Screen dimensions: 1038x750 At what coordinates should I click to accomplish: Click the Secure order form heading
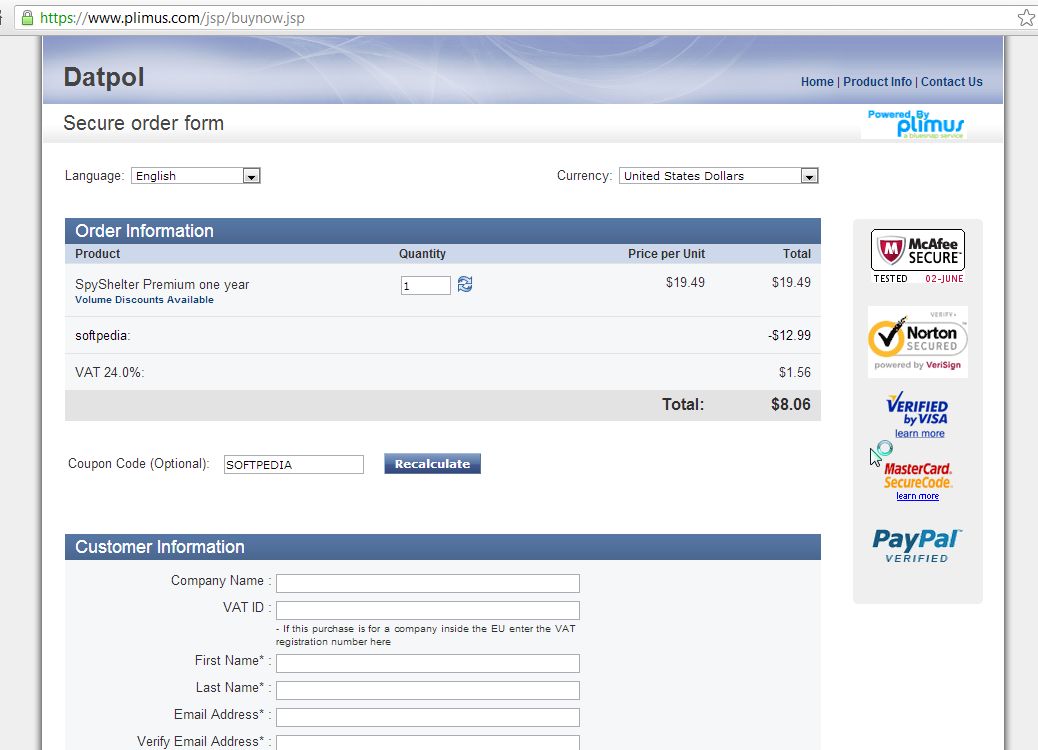[x=144, y=123]
